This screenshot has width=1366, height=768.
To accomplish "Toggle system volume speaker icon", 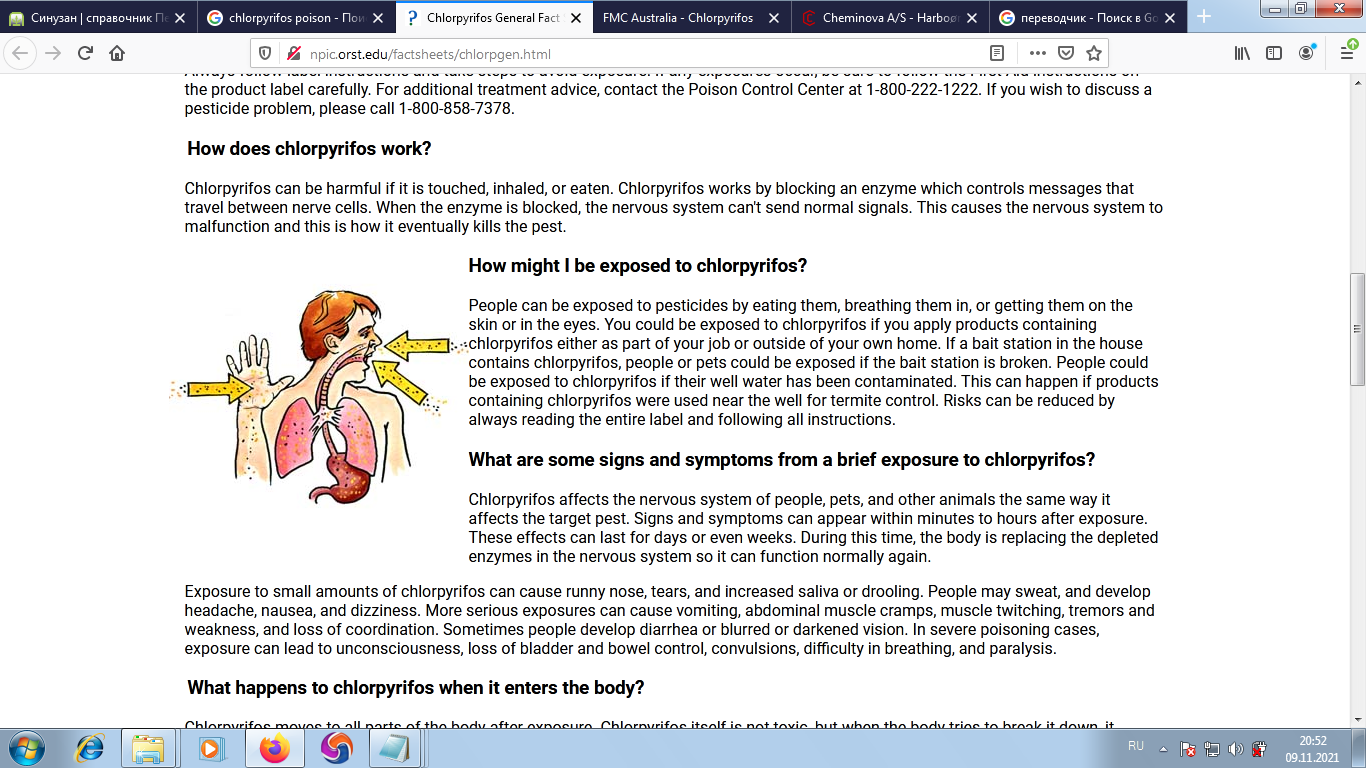I will point(1235,748).
